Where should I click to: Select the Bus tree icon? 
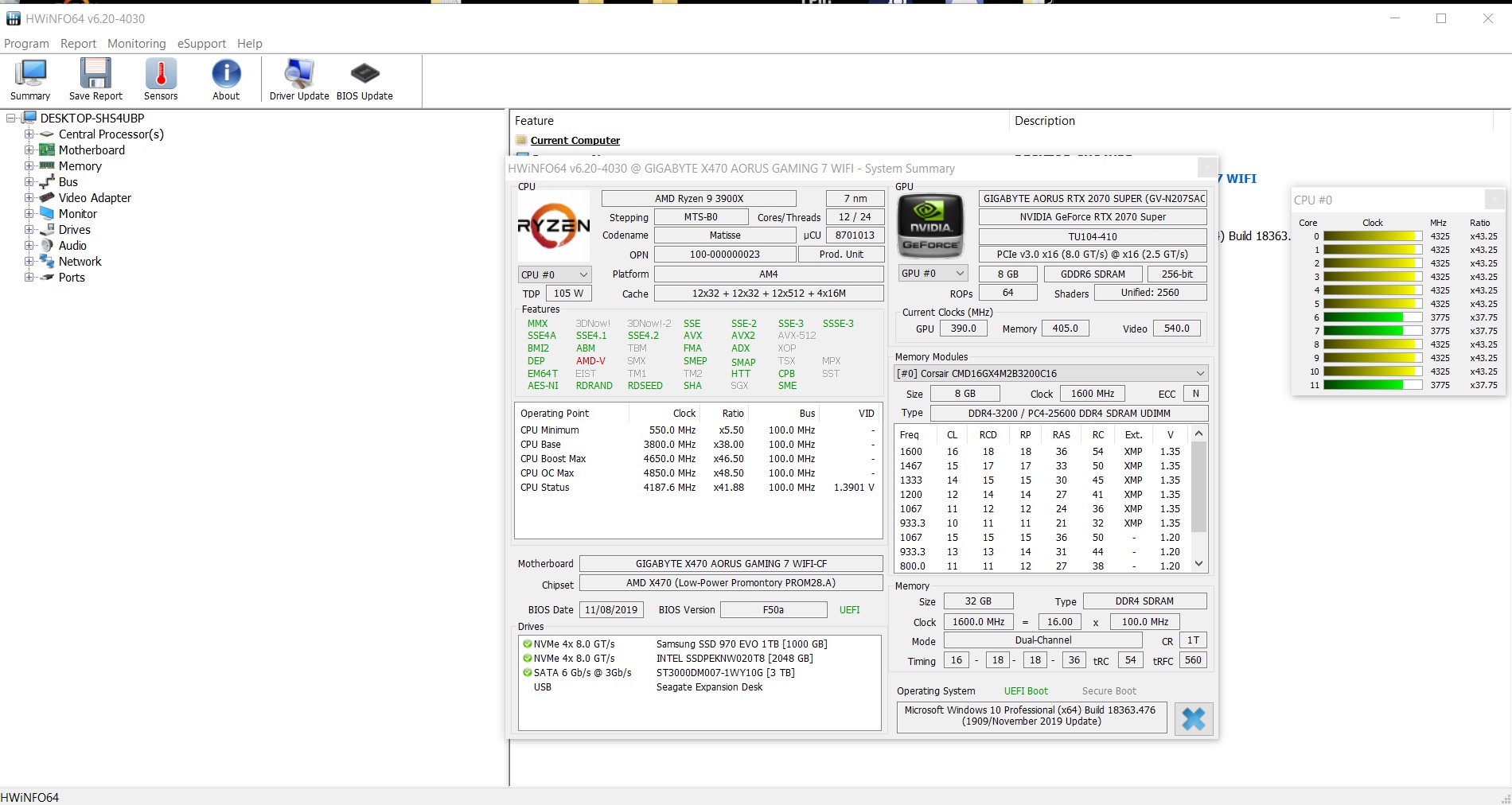[47, 182]
